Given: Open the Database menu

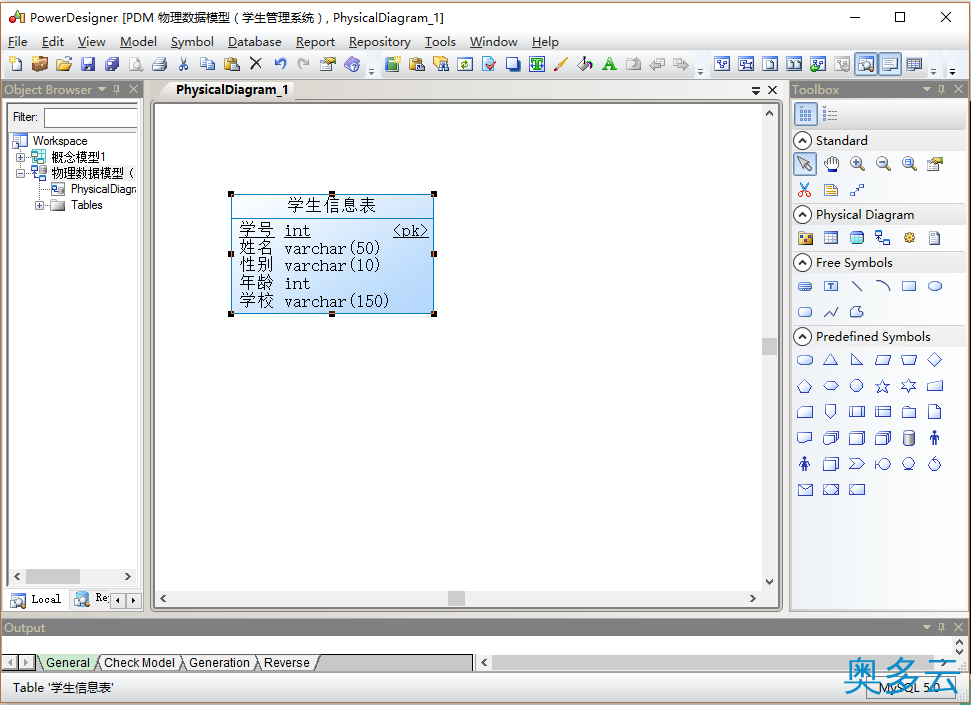Looking at the screenshot, I should tap(255, 42).
